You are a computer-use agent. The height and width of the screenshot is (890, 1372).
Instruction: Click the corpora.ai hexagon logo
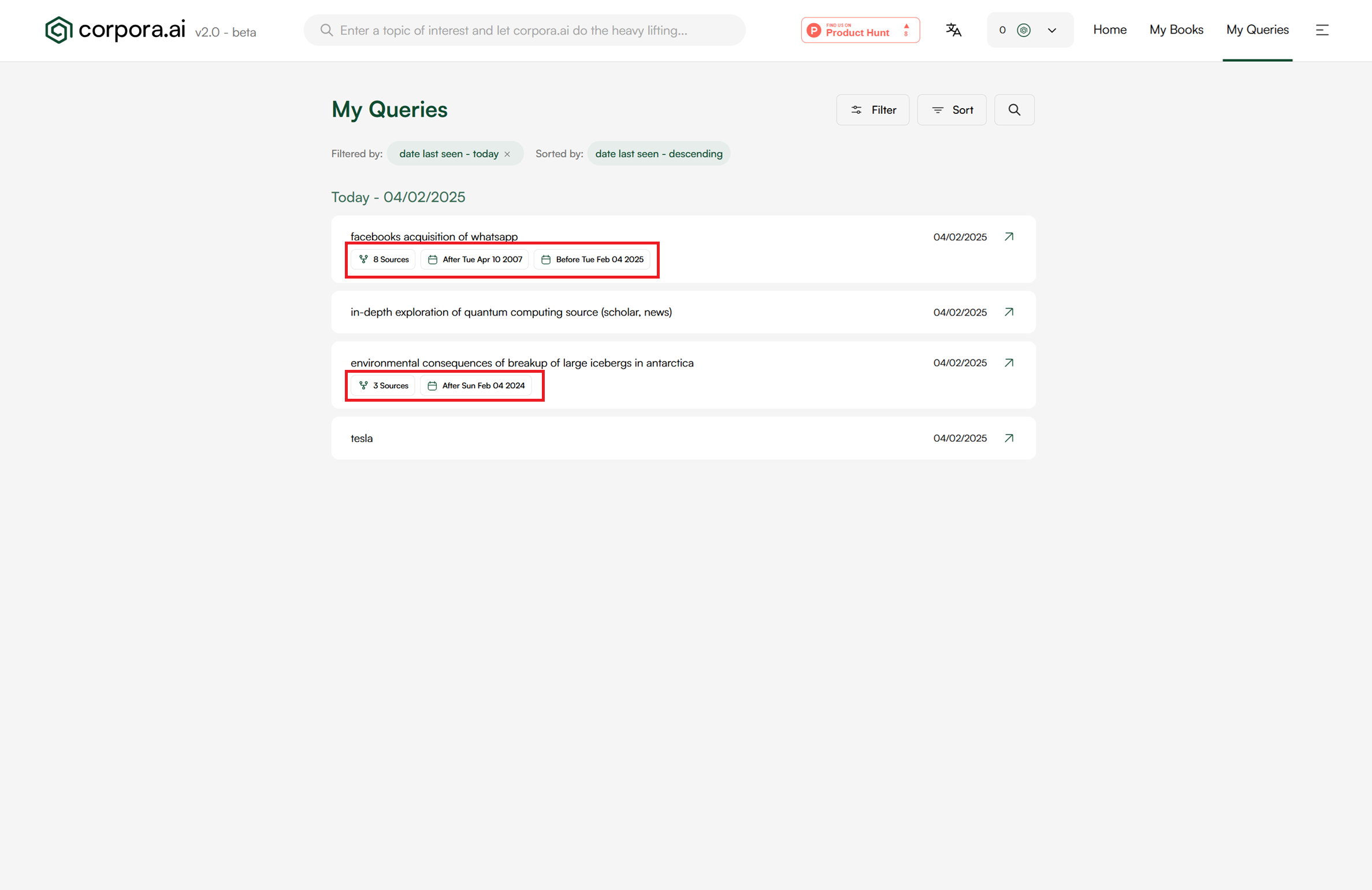tap(58, 30)
